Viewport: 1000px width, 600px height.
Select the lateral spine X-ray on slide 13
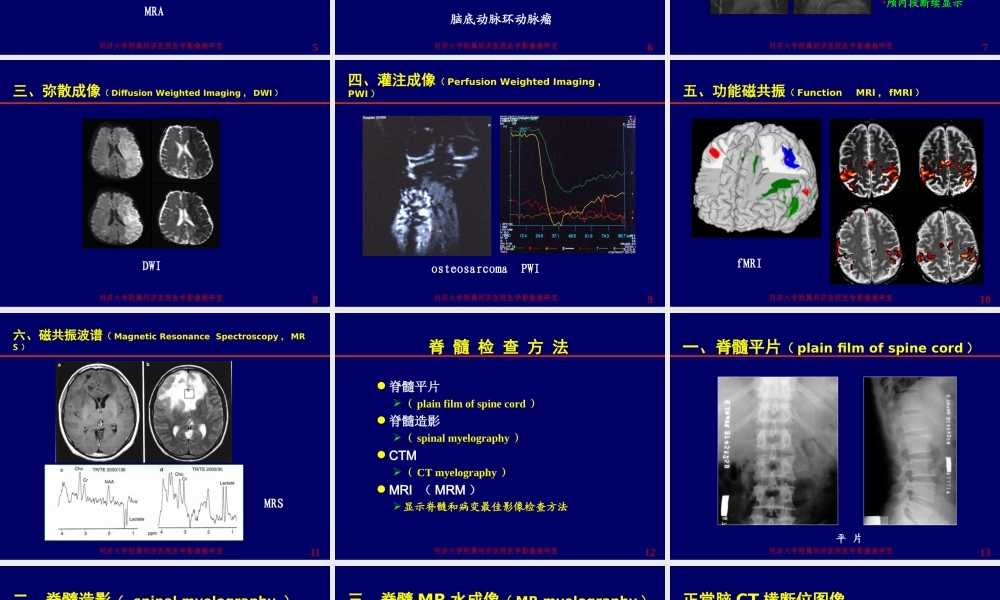click(910, 450)
